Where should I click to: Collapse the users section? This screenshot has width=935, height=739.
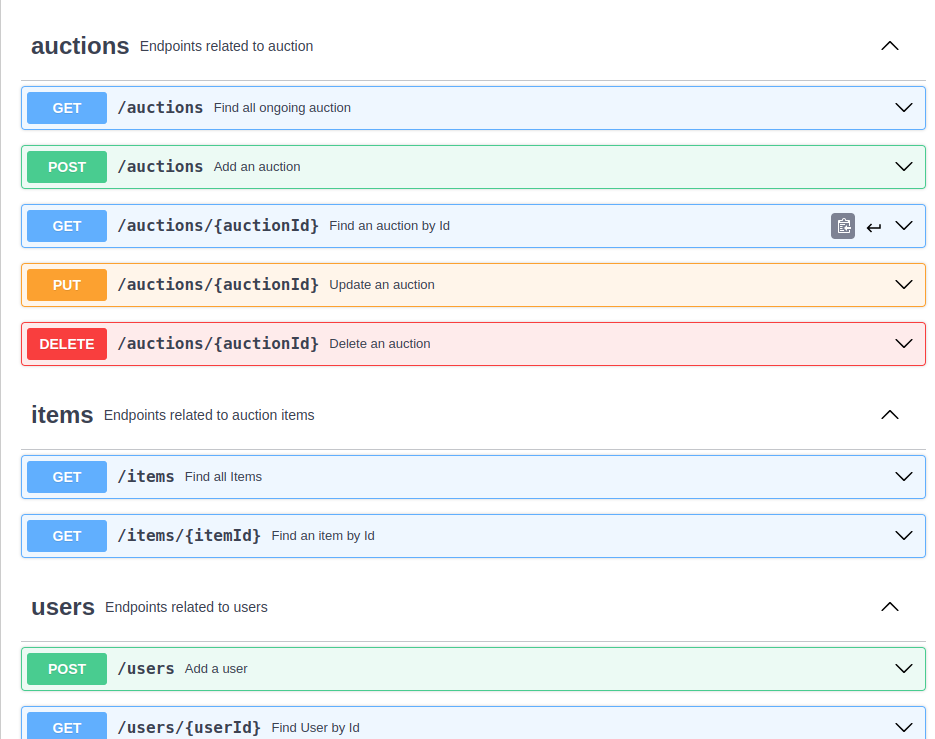(889, 607)
